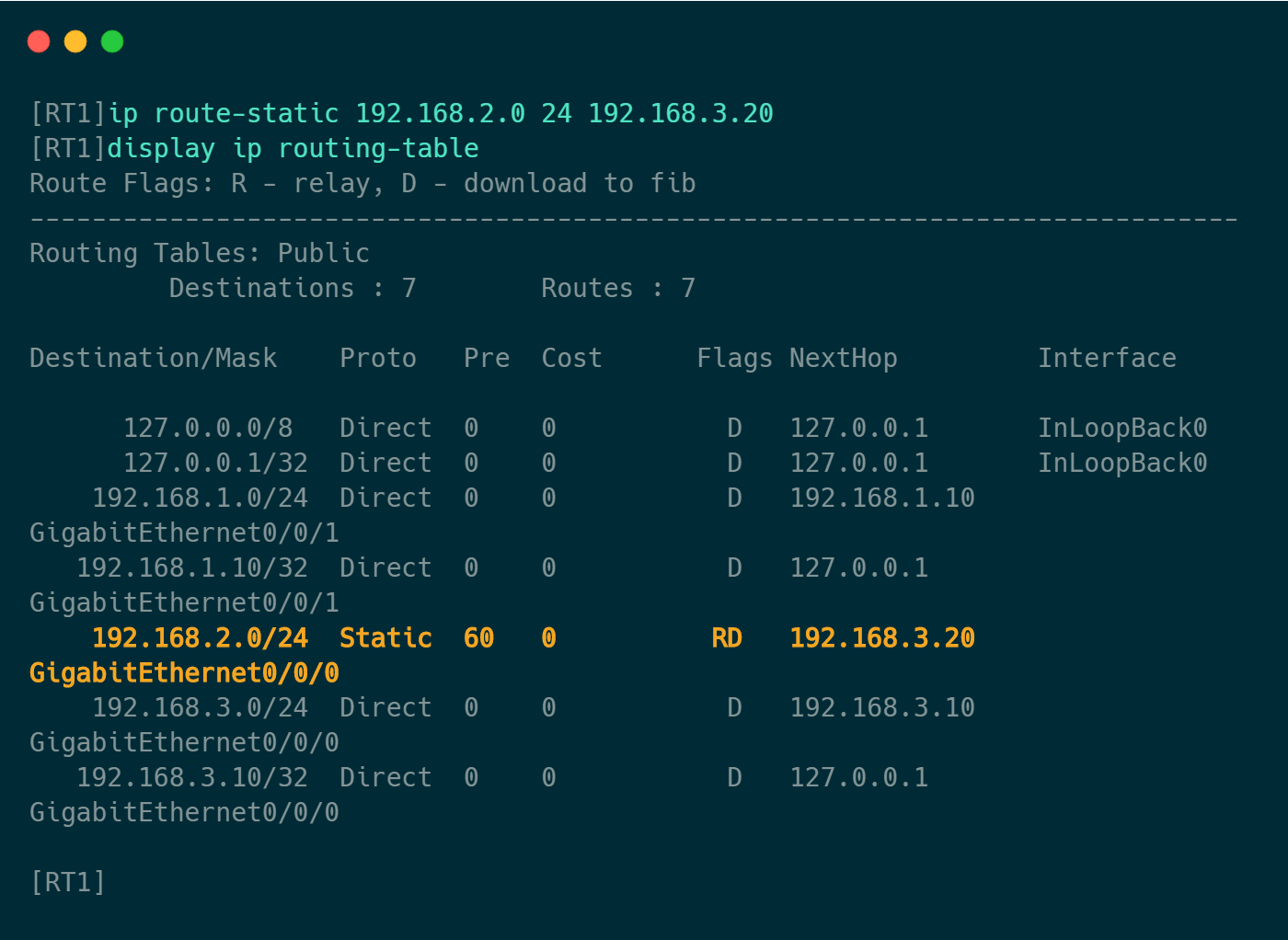The width and height of the screenshot is (1288, 940).
Task: Select the Flags column header
Action: click(x=734, y=358)
